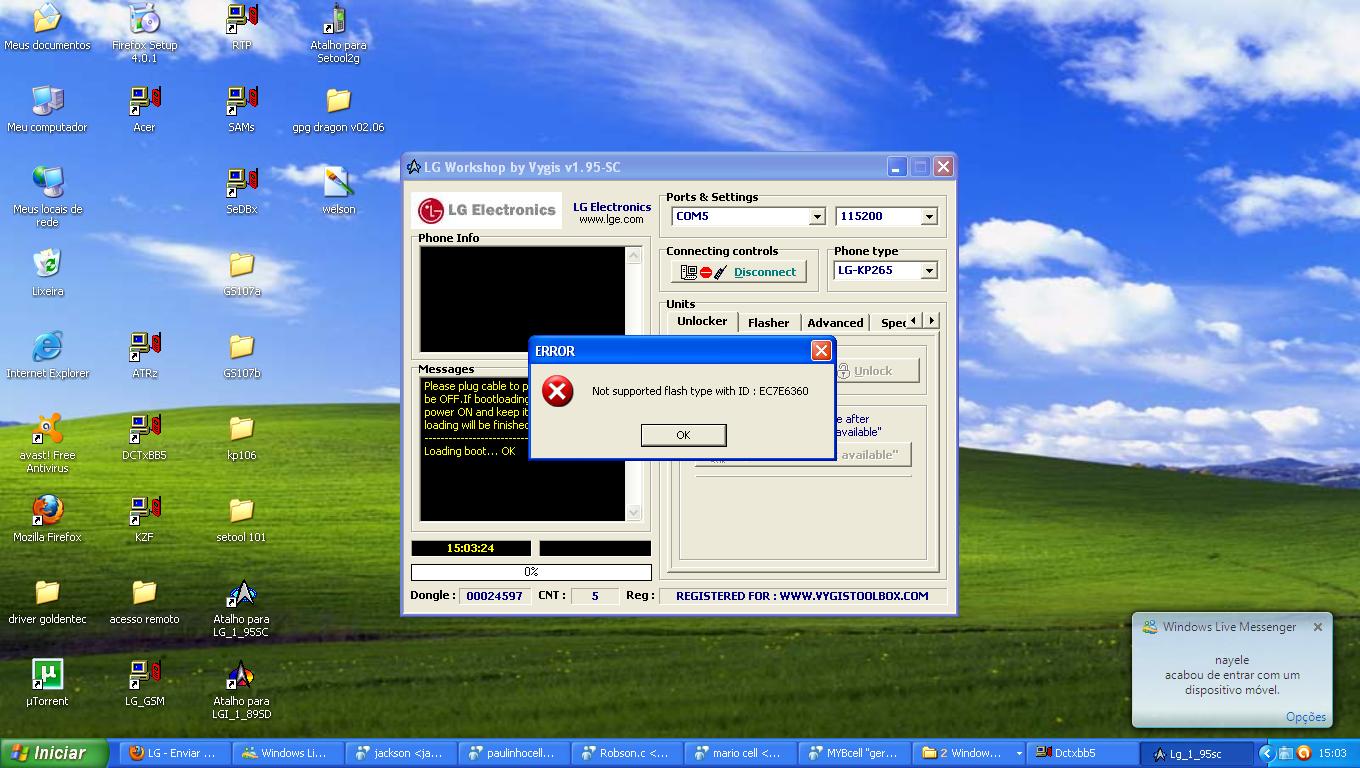Screen dimensions: 1360x768
Task: Open Meus locais de rede icon
Action: coord(47,197)
